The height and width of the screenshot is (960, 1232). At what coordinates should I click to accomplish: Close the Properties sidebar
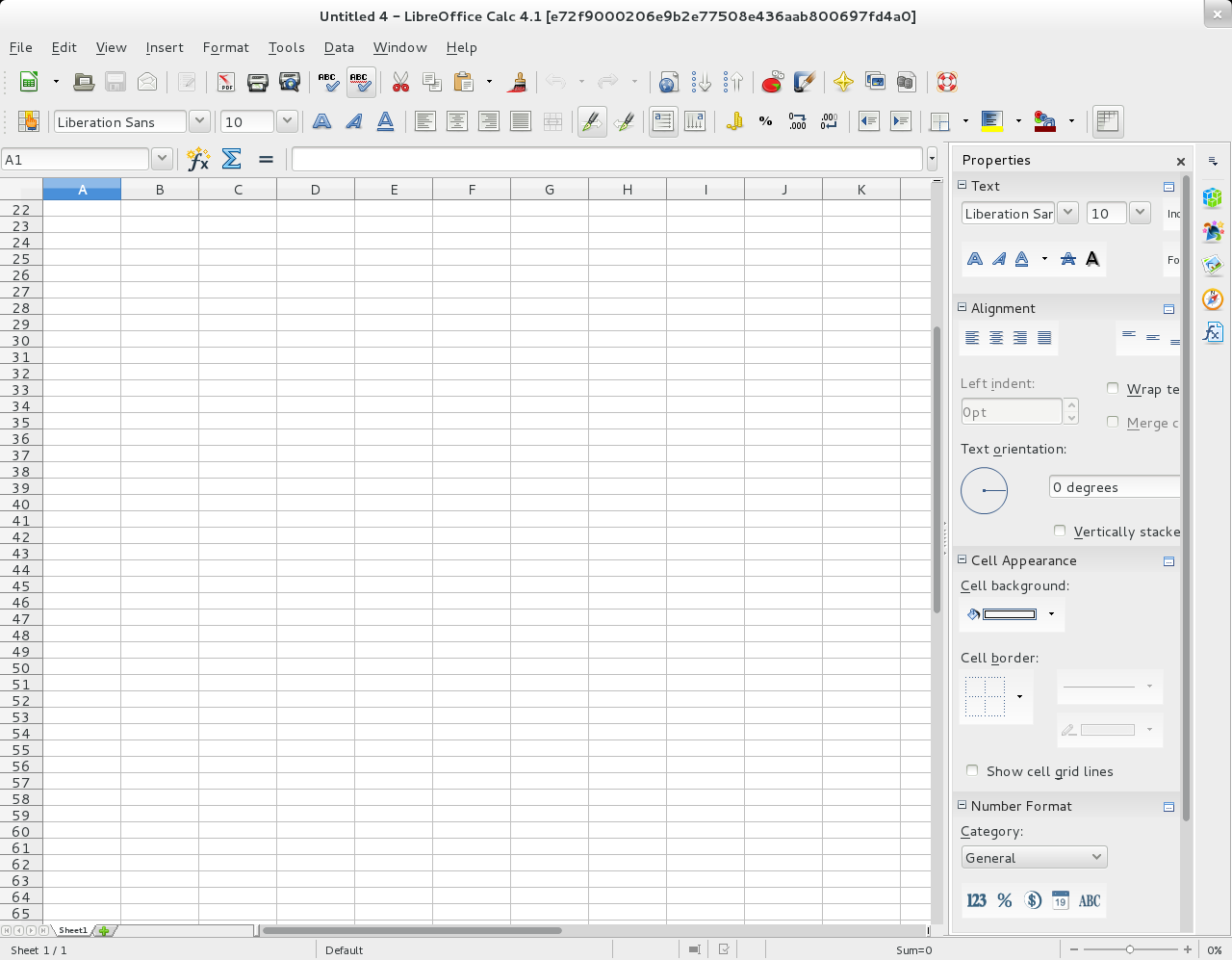pyautogui.click(x=1181, y=161)
